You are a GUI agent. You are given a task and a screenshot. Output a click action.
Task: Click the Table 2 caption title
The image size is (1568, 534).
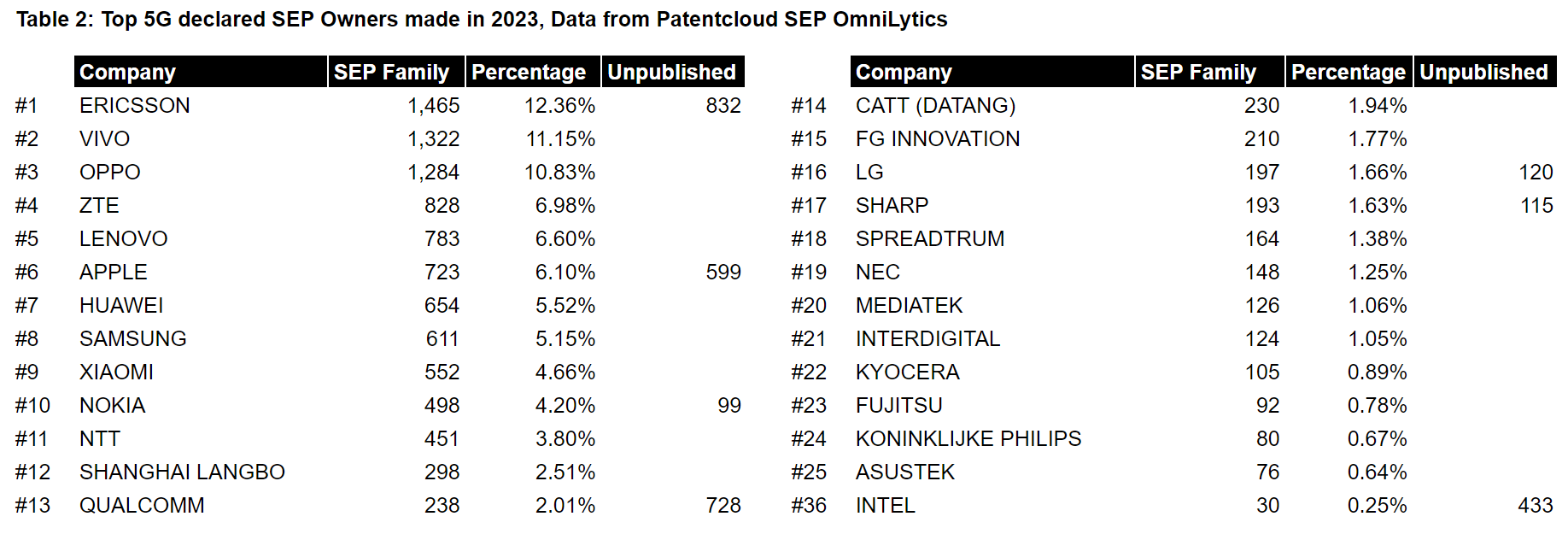pos(482,20)
